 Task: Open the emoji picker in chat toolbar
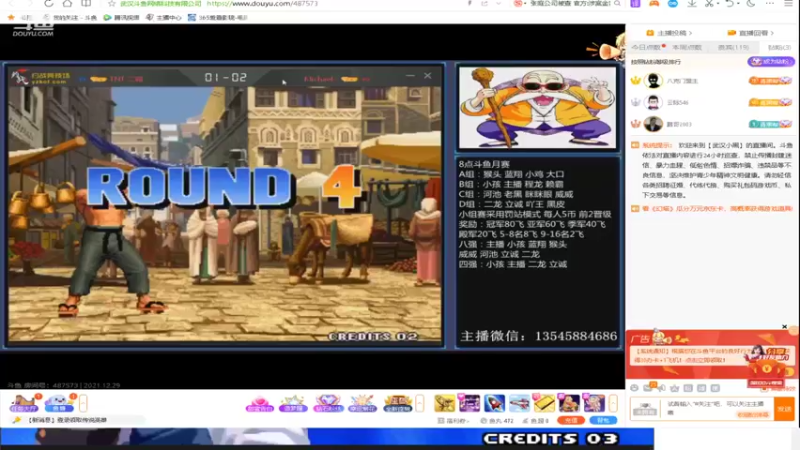[x=634, y=388]
